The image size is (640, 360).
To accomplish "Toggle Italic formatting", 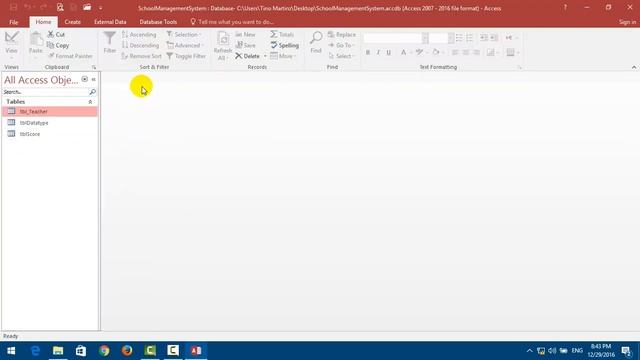I will [378, 52].
